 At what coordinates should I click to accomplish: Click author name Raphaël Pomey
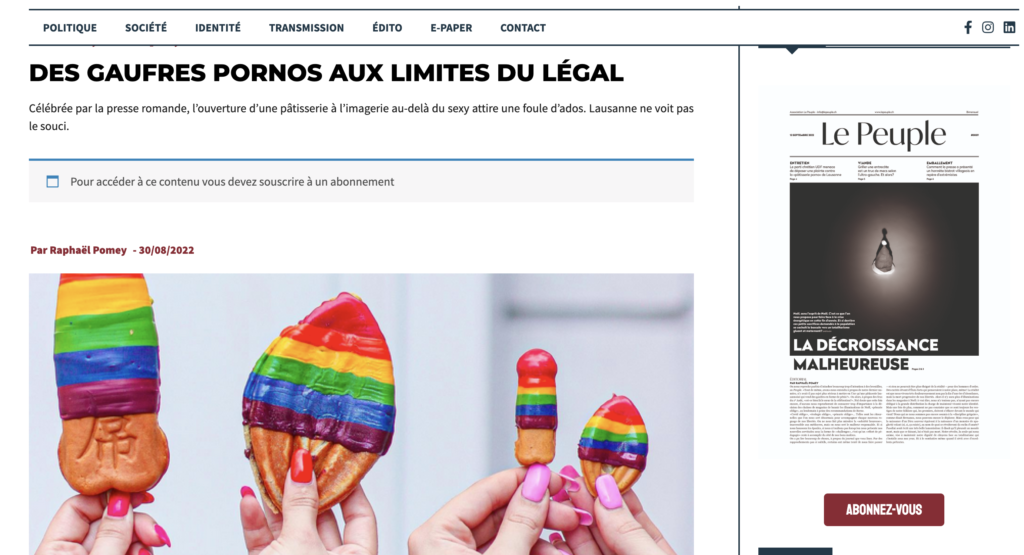tap(88, 250)
